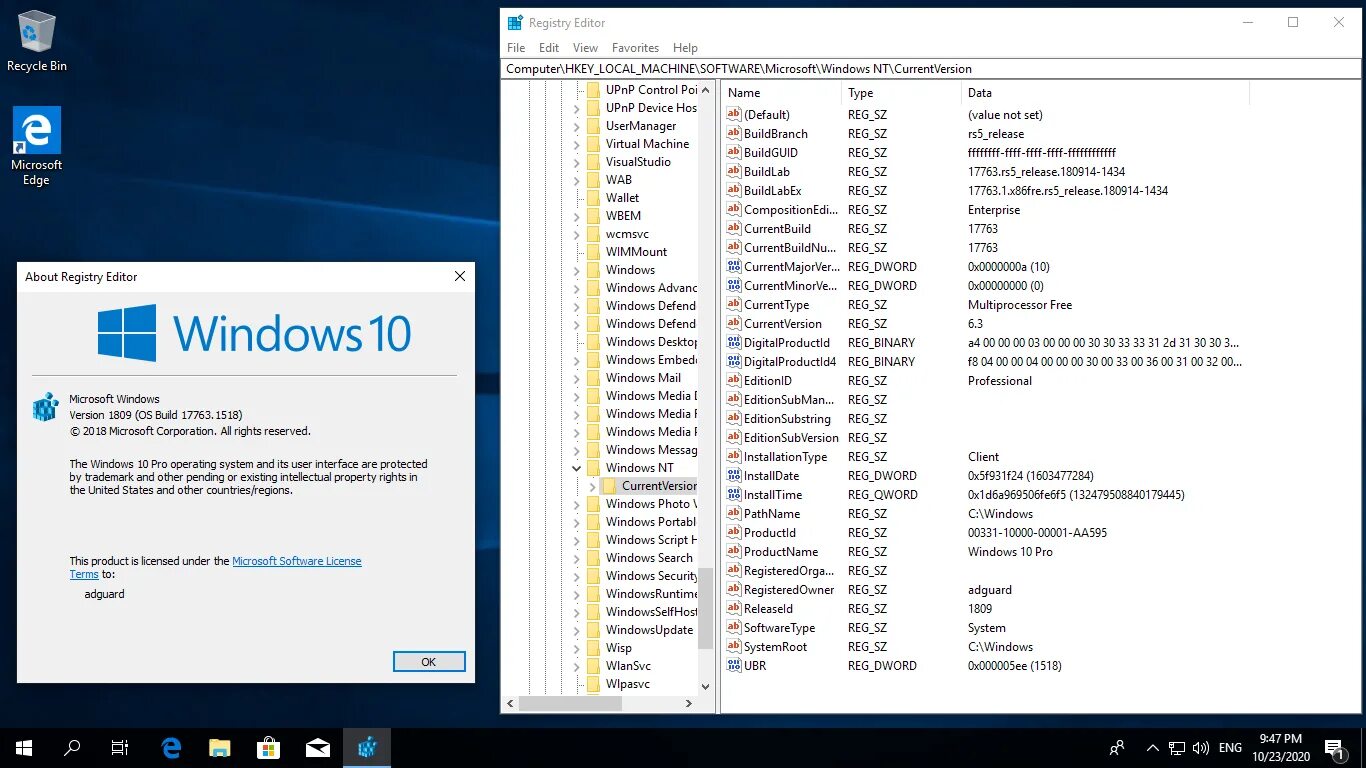
Task: Open Task View on the taskbar
Action: (x=120, y=747)
